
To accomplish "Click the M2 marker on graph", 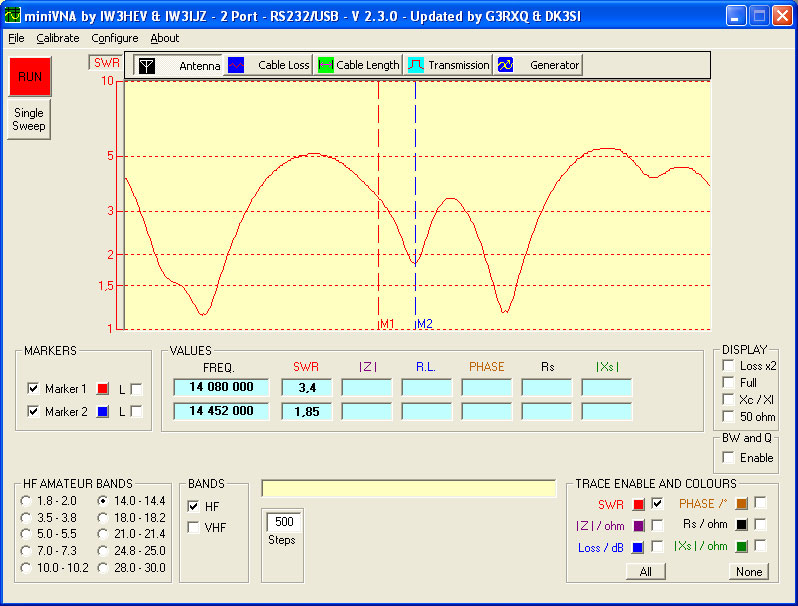I will pyautogui.click(x=424, y=324).
